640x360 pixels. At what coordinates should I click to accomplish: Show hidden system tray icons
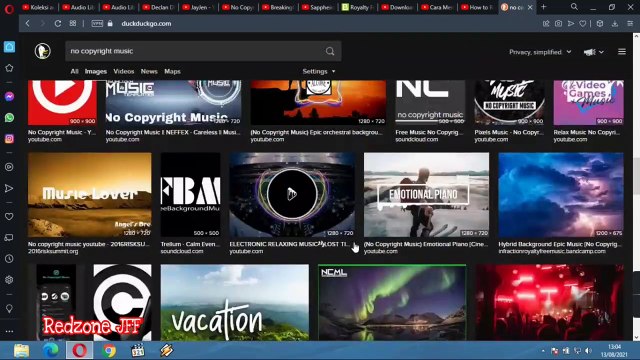pos(543,351)
